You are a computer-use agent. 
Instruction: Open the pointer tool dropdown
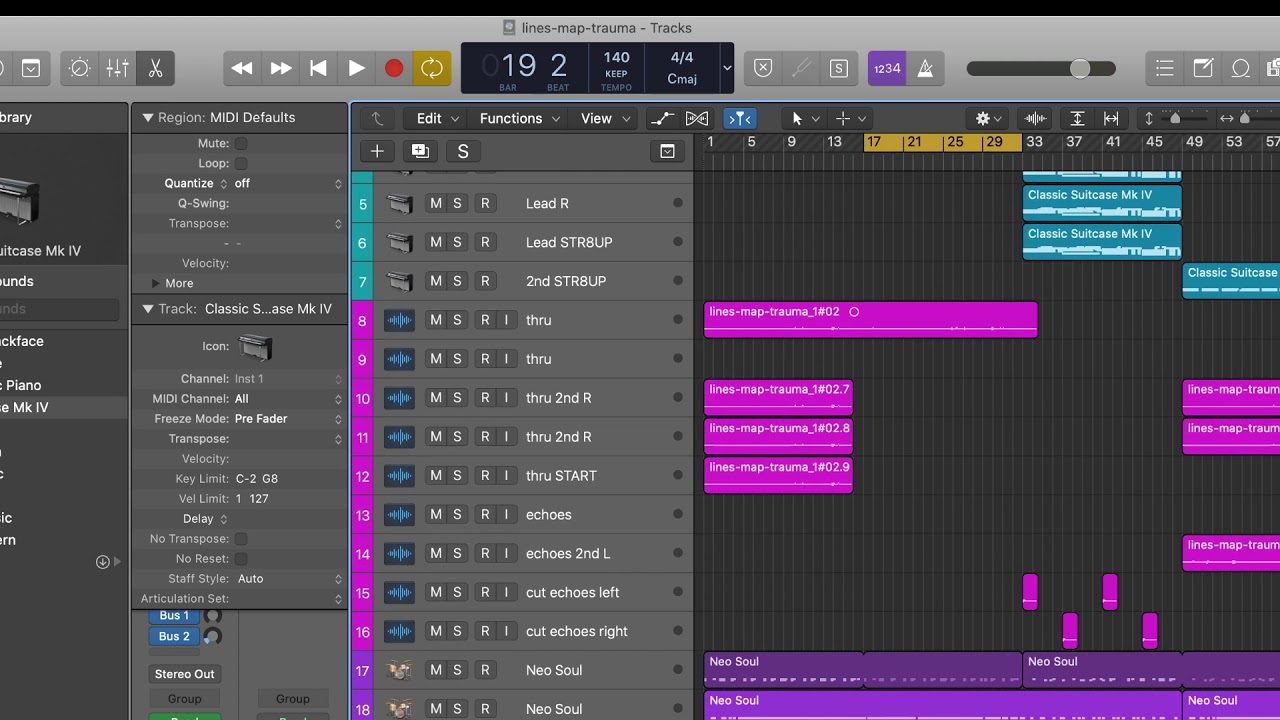click(805, 118)
